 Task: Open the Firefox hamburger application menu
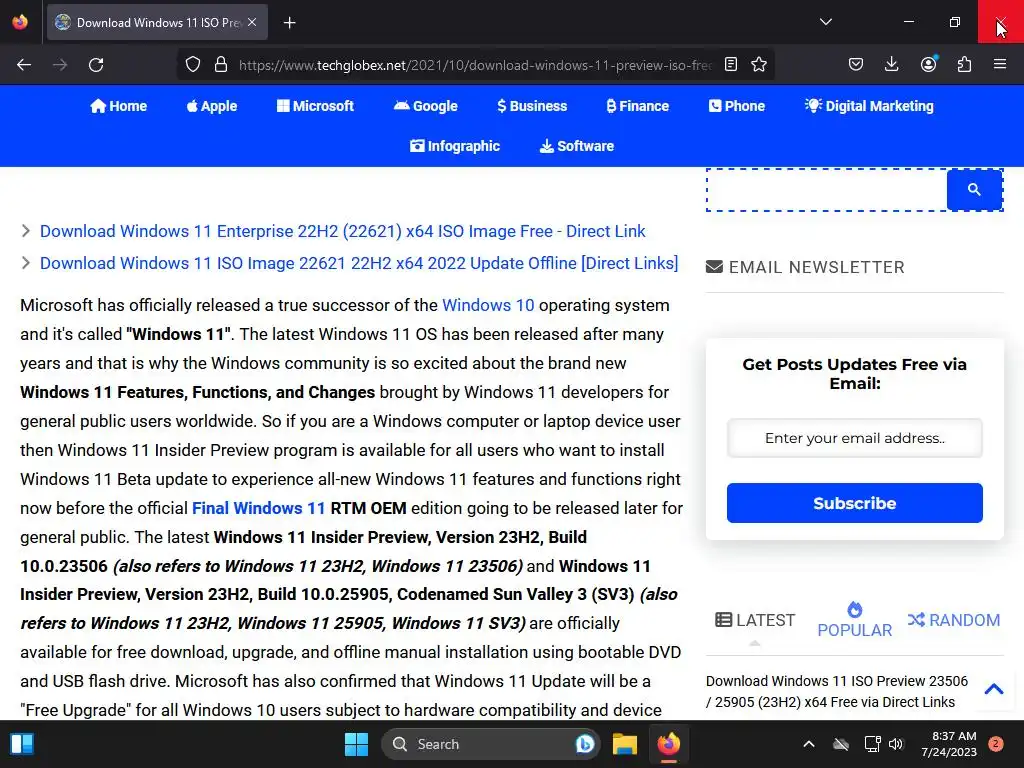1000,64
